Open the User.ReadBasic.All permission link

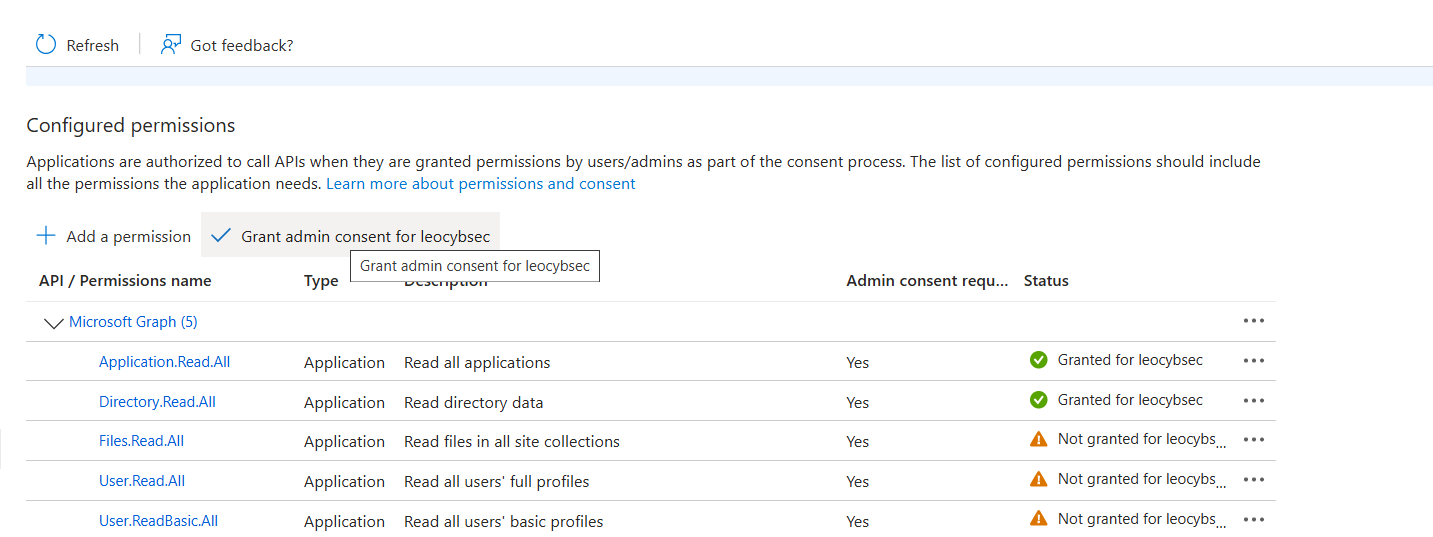click(x=158, y=521)
